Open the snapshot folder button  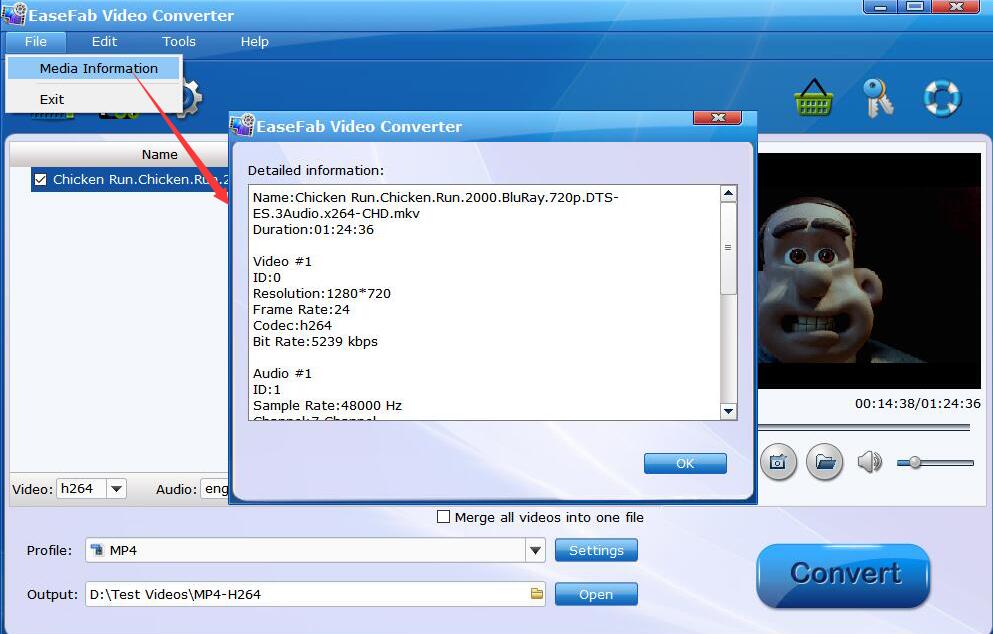tap(825, 462)
